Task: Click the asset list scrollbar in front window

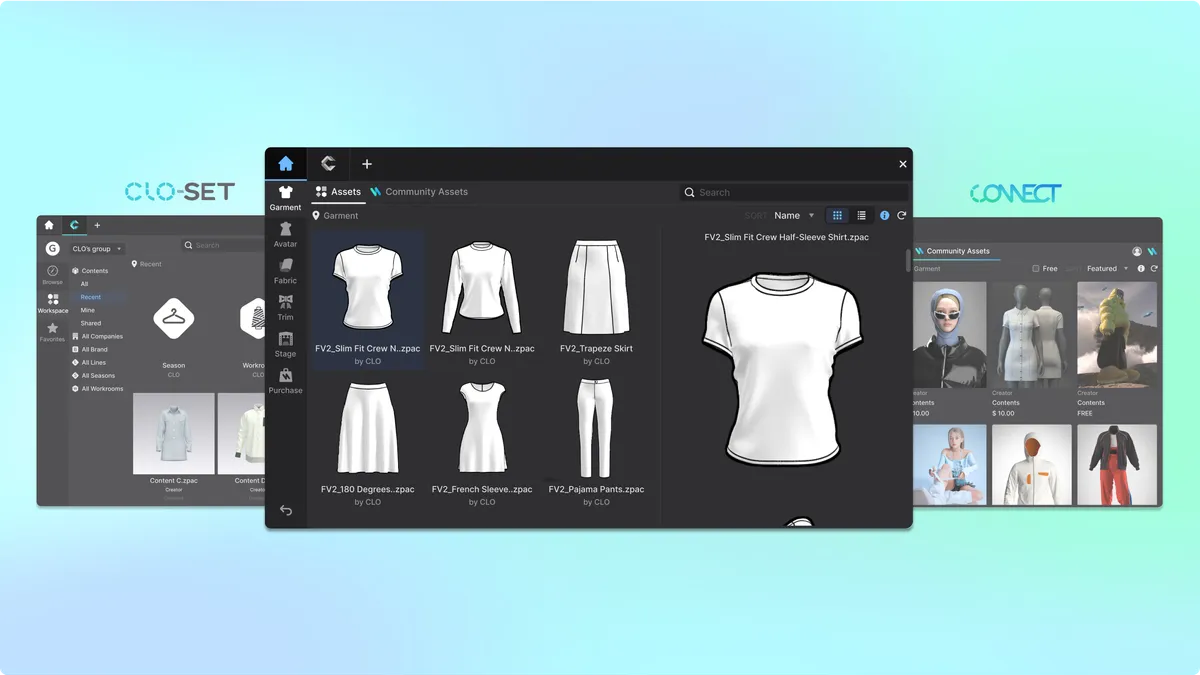Action: pyautogui.click(x=908, y=260)
